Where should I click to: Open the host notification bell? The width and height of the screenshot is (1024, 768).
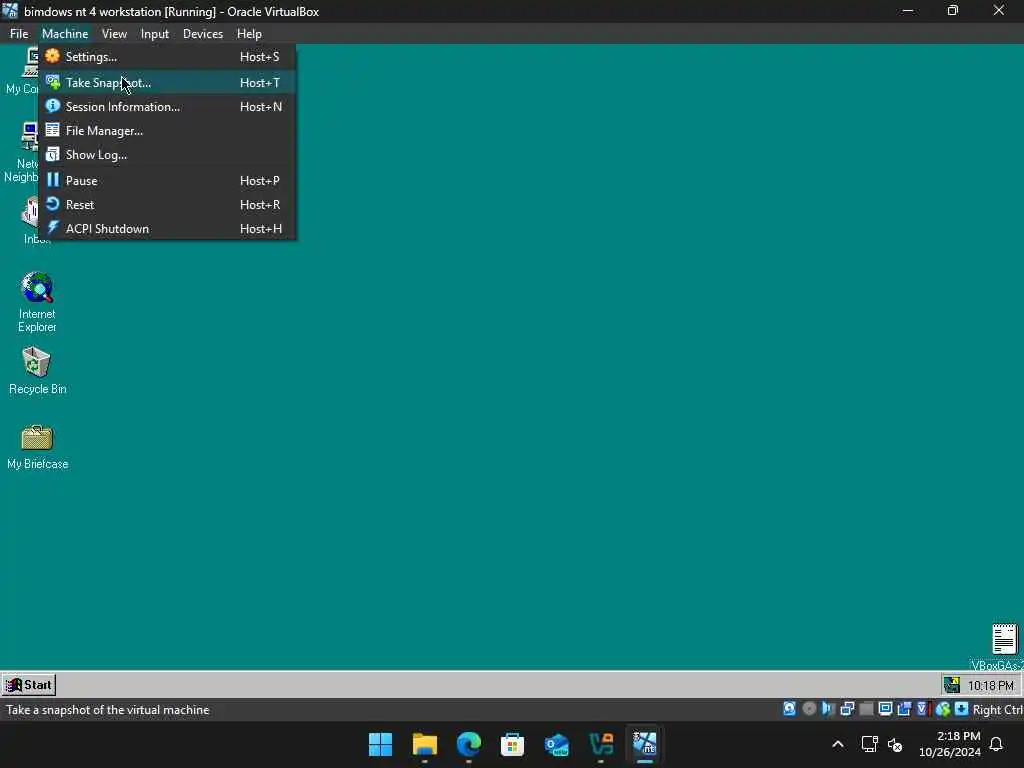click(x=997, y=744)
